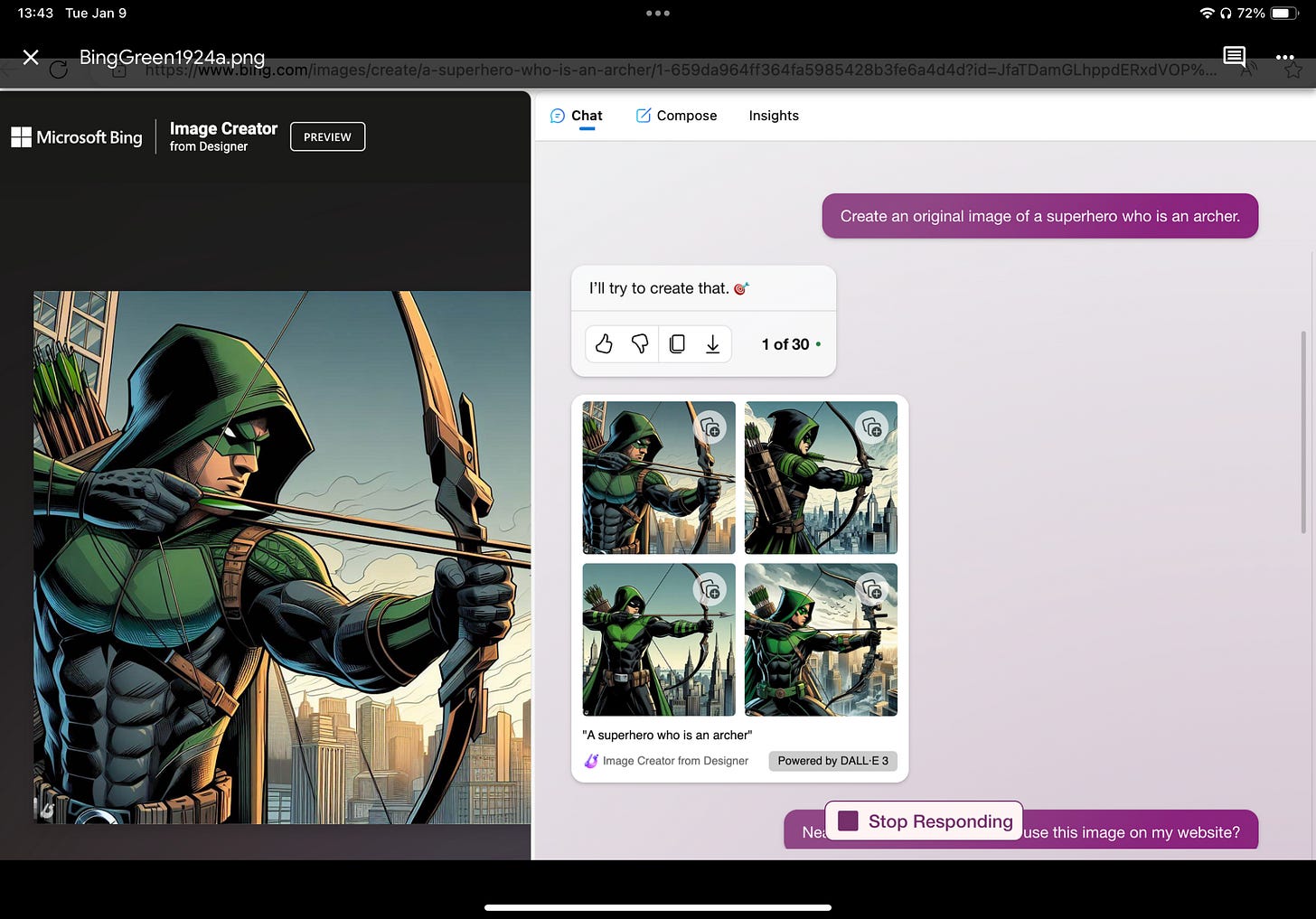This screenshot has height=919, width=1316.
Task: Tap the headphones icon in status bar
Action: click(x=1226, y=13)
